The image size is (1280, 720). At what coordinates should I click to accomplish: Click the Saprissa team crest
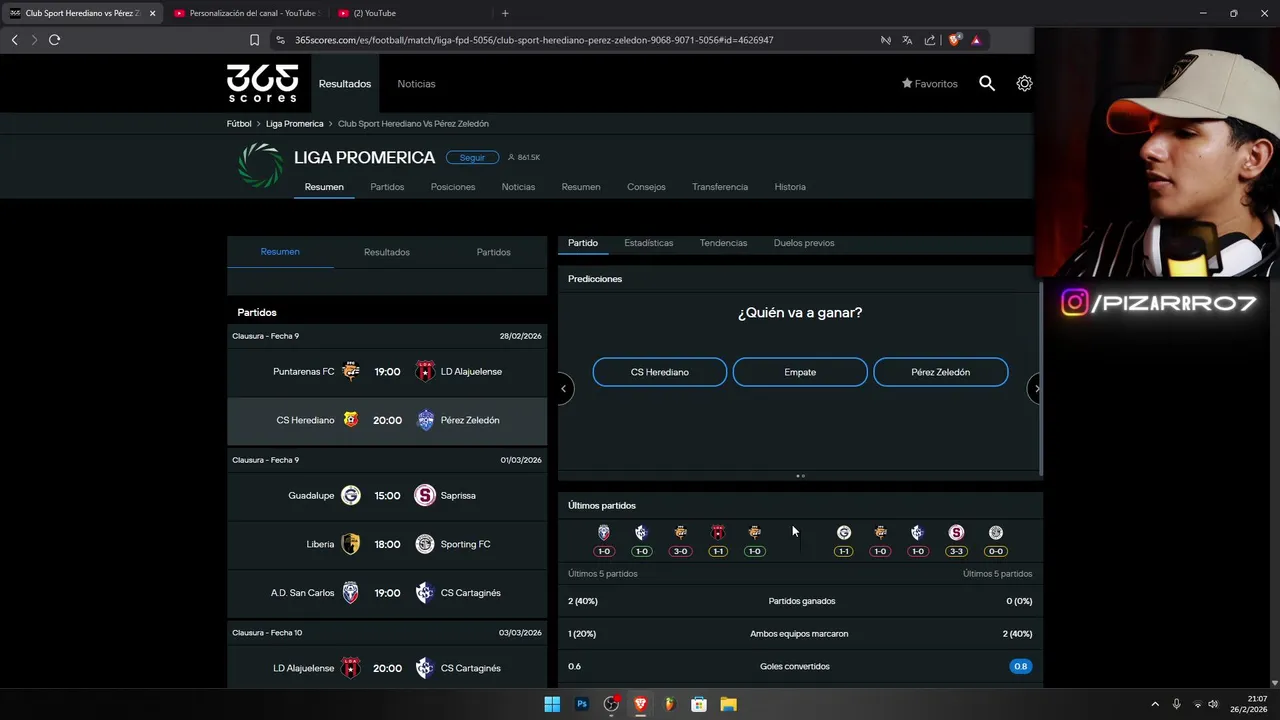coord(425,496)
